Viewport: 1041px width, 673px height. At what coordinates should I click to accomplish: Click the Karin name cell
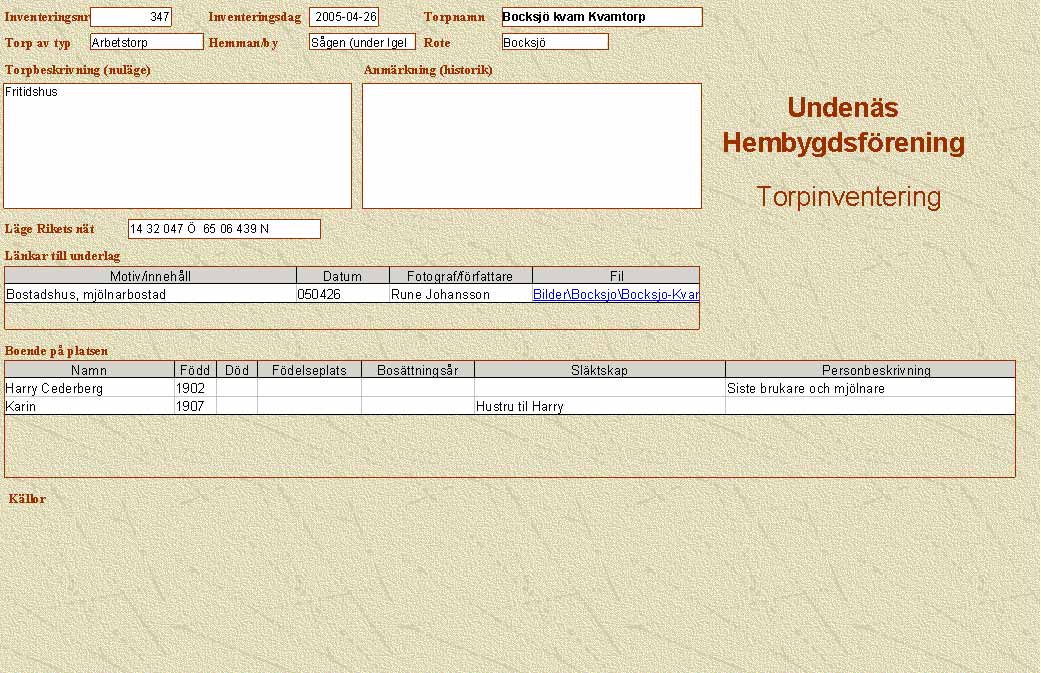pos(90,407)
